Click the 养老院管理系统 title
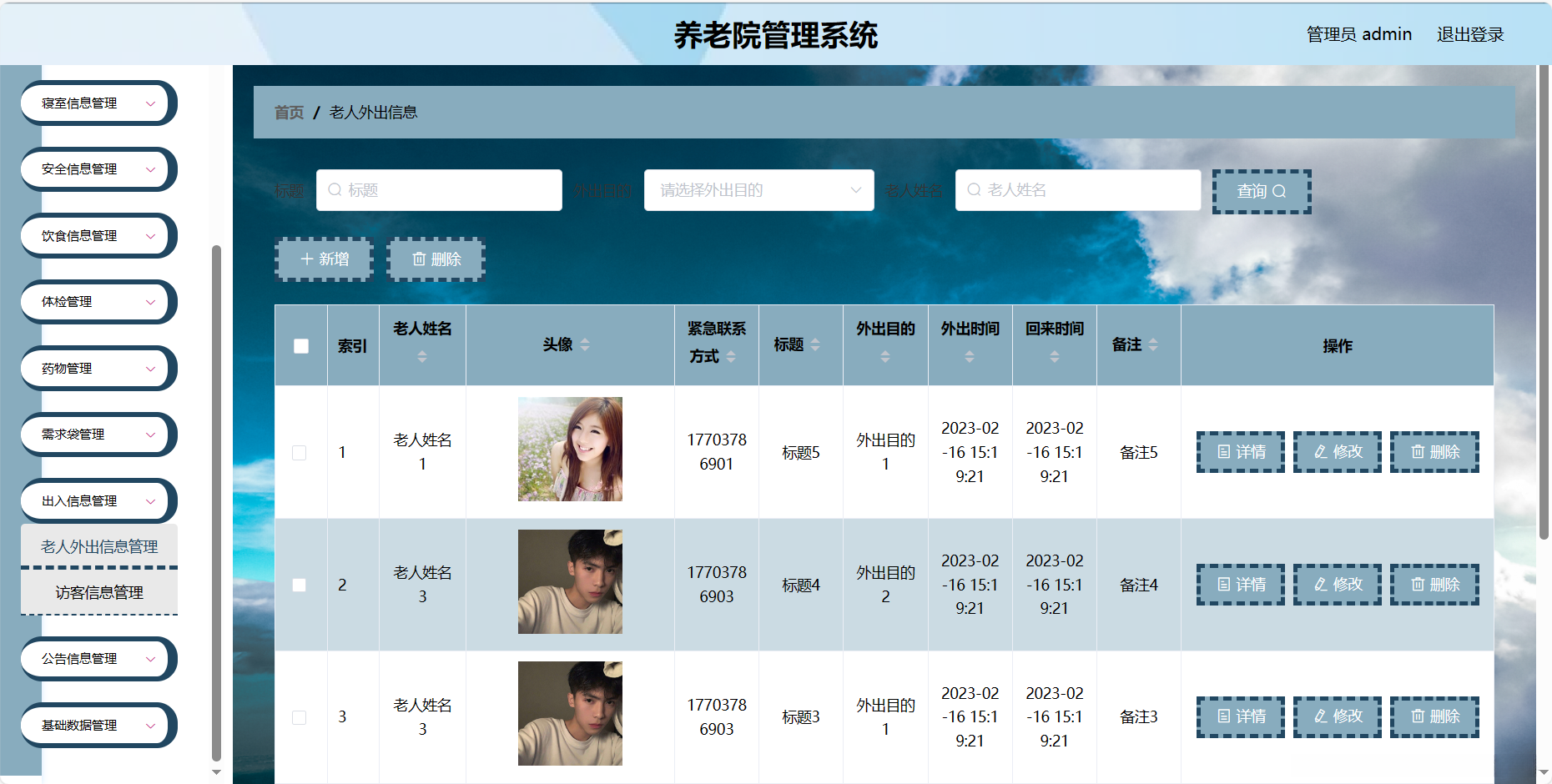Viewport: 1552px width, 784px height. pos(776,36)
